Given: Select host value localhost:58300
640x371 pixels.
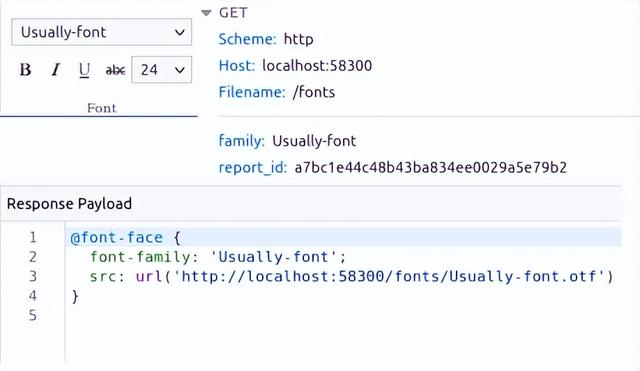Looking at the screenshot, I should point(317,66).
